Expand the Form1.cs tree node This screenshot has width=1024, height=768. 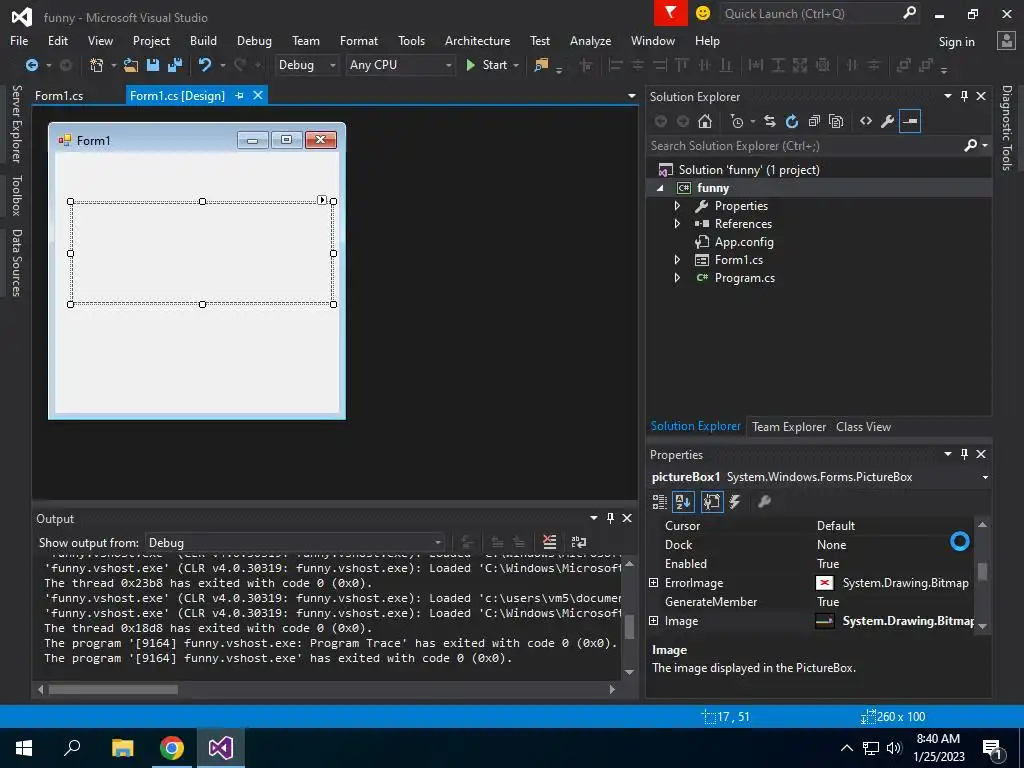point(677,260)
